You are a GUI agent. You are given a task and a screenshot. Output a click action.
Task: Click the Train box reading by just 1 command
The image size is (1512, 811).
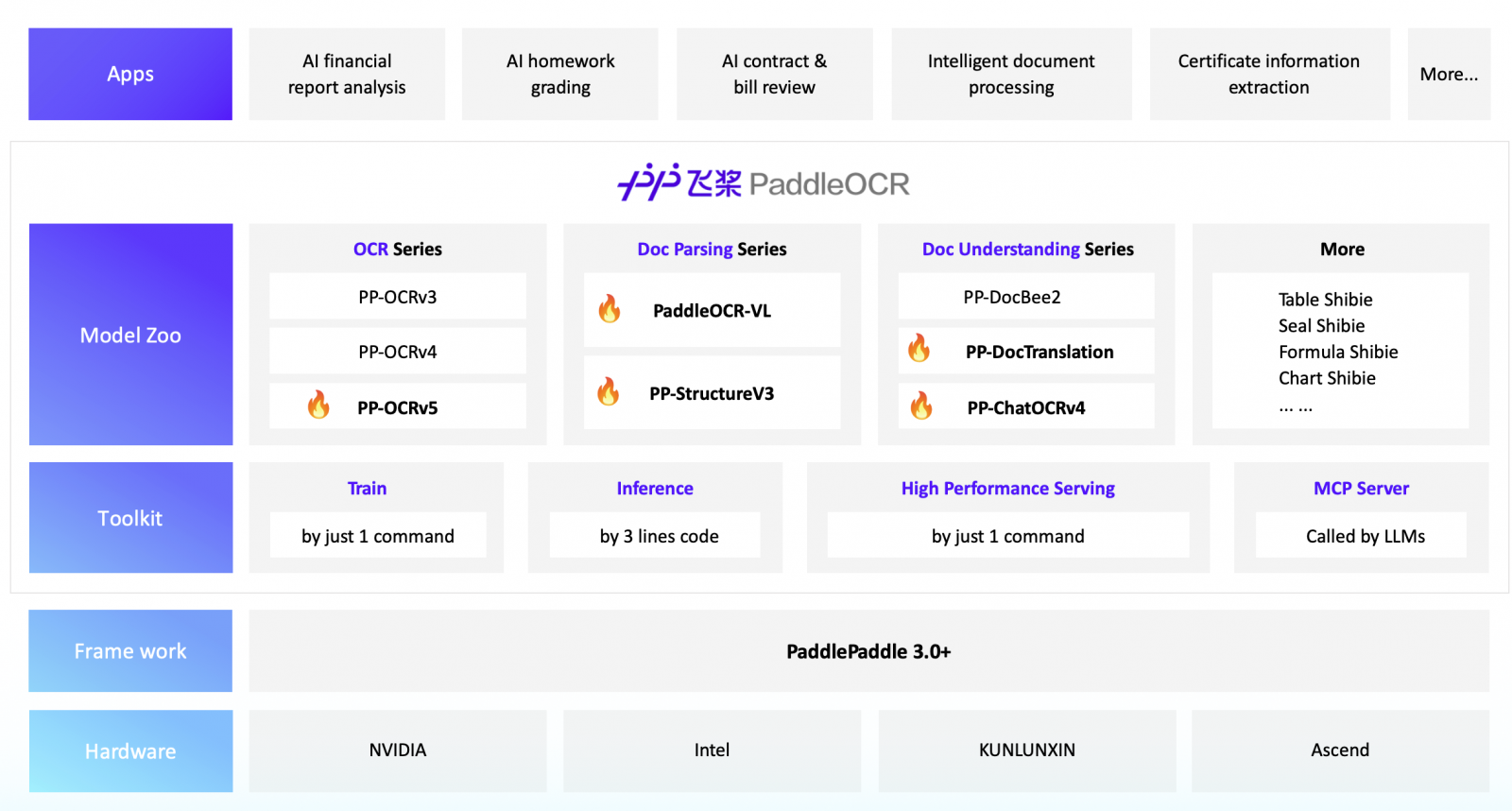point(378,536)
